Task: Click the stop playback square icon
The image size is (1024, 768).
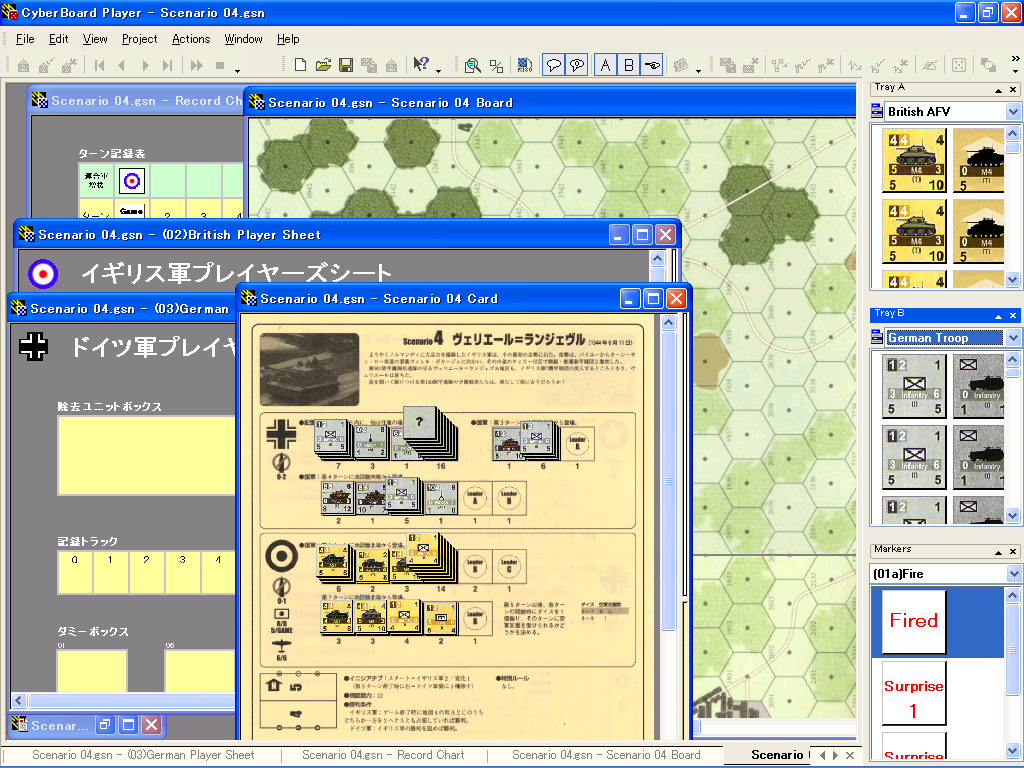Action: coord(219,65)
